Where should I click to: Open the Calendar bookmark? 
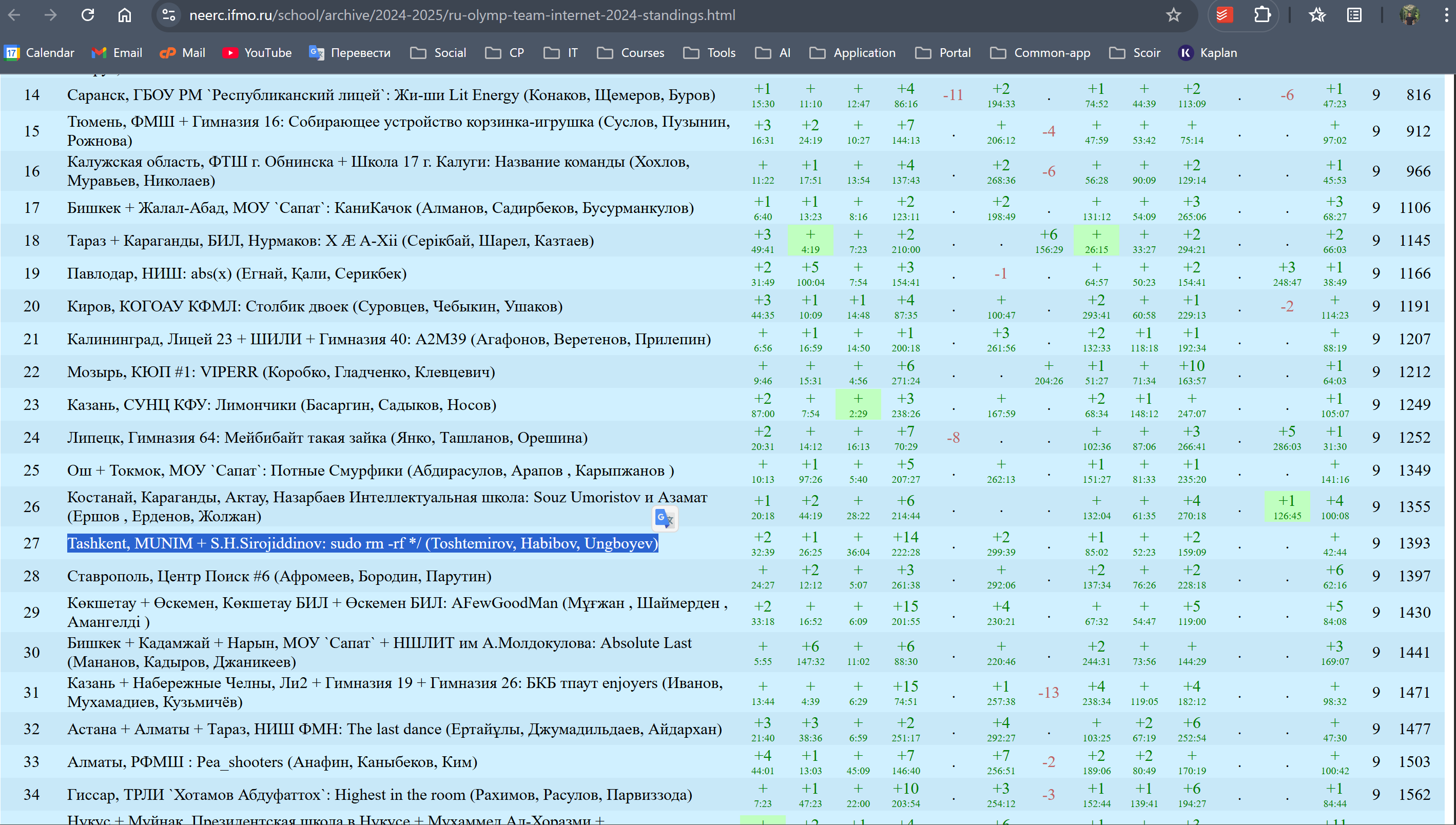(39, 53)
